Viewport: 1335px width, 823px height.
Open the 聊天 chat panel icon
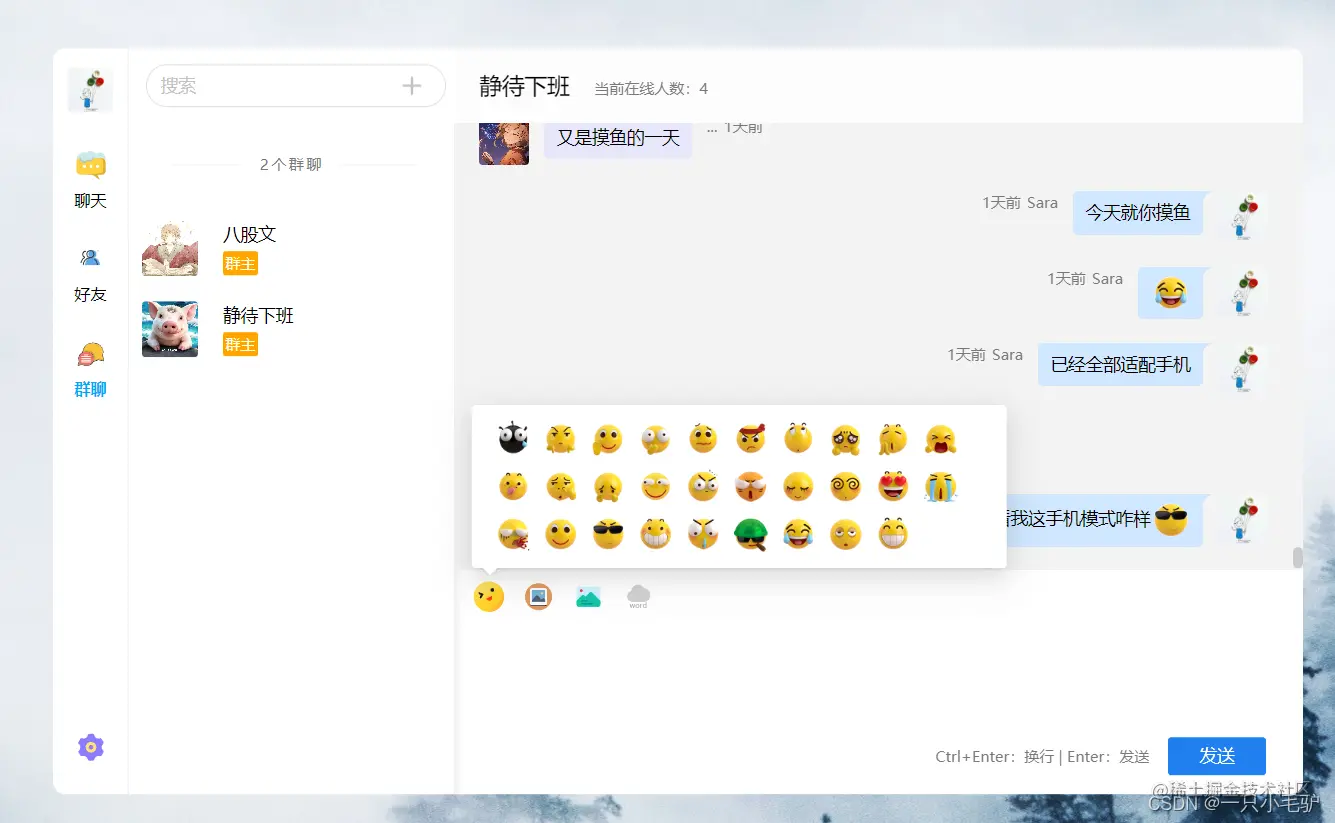click(x=90, y=178)
